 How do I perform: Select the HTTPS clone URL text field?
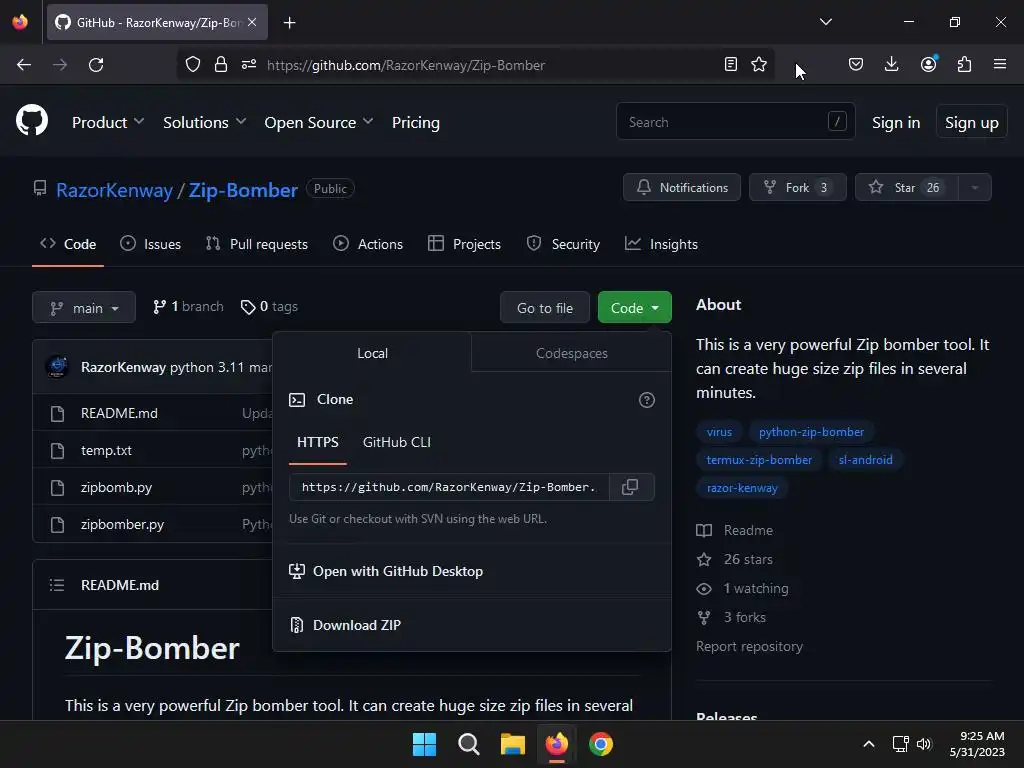pyautogui.click(x=449, y=487)
